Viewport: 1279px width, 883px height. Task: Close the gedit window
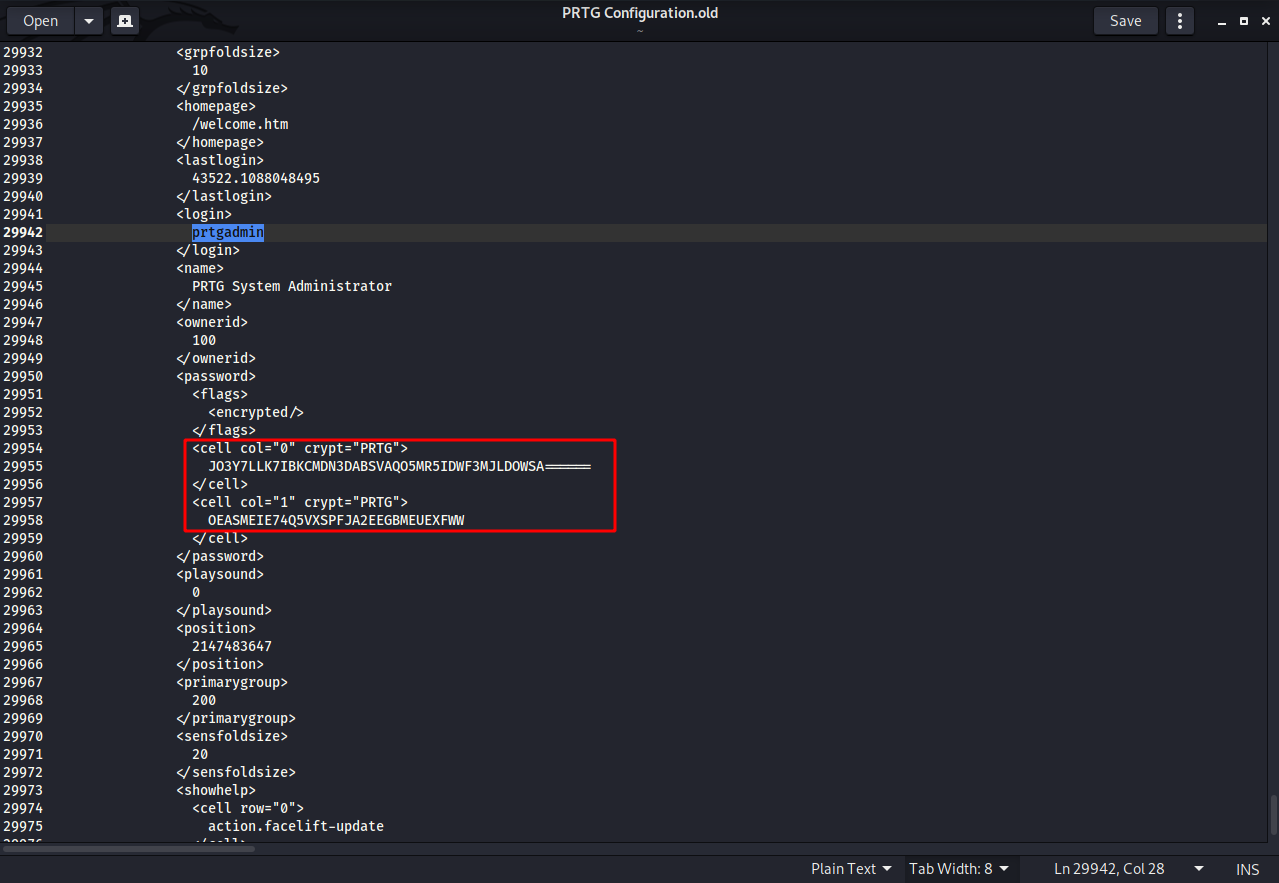[x=1264, y=21]
